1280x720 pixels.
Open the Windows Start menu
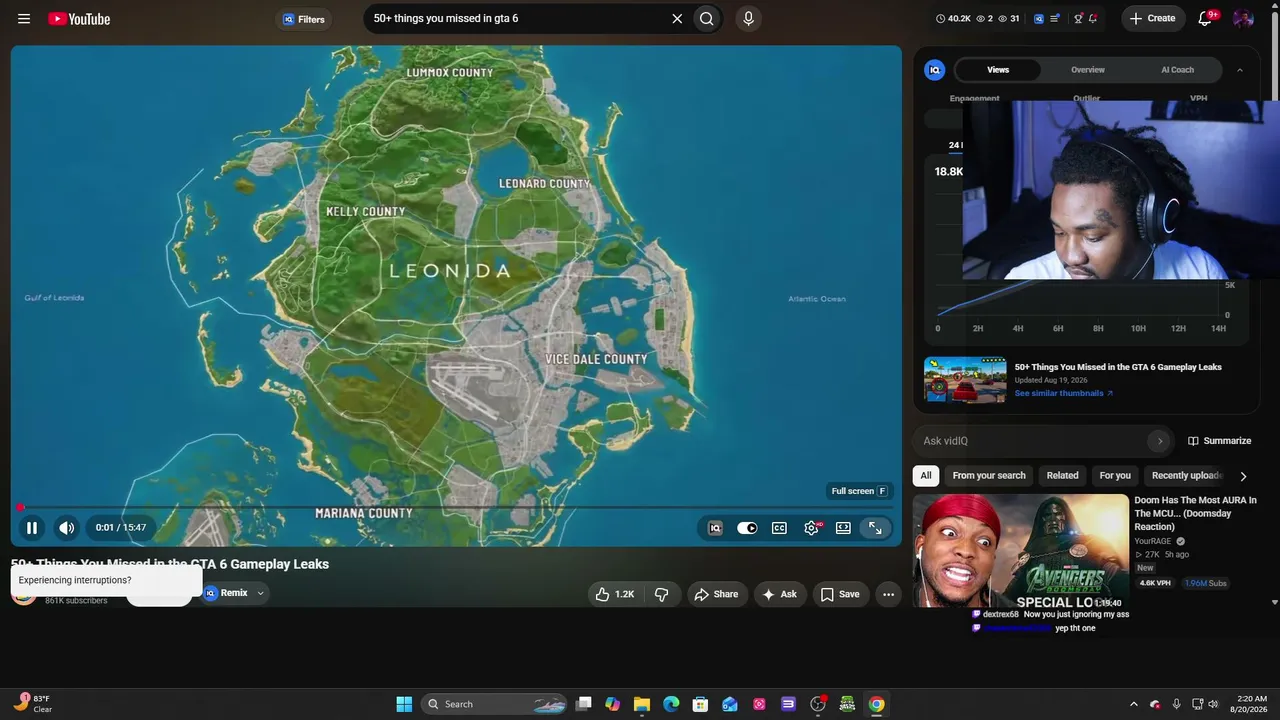[404, 704]
